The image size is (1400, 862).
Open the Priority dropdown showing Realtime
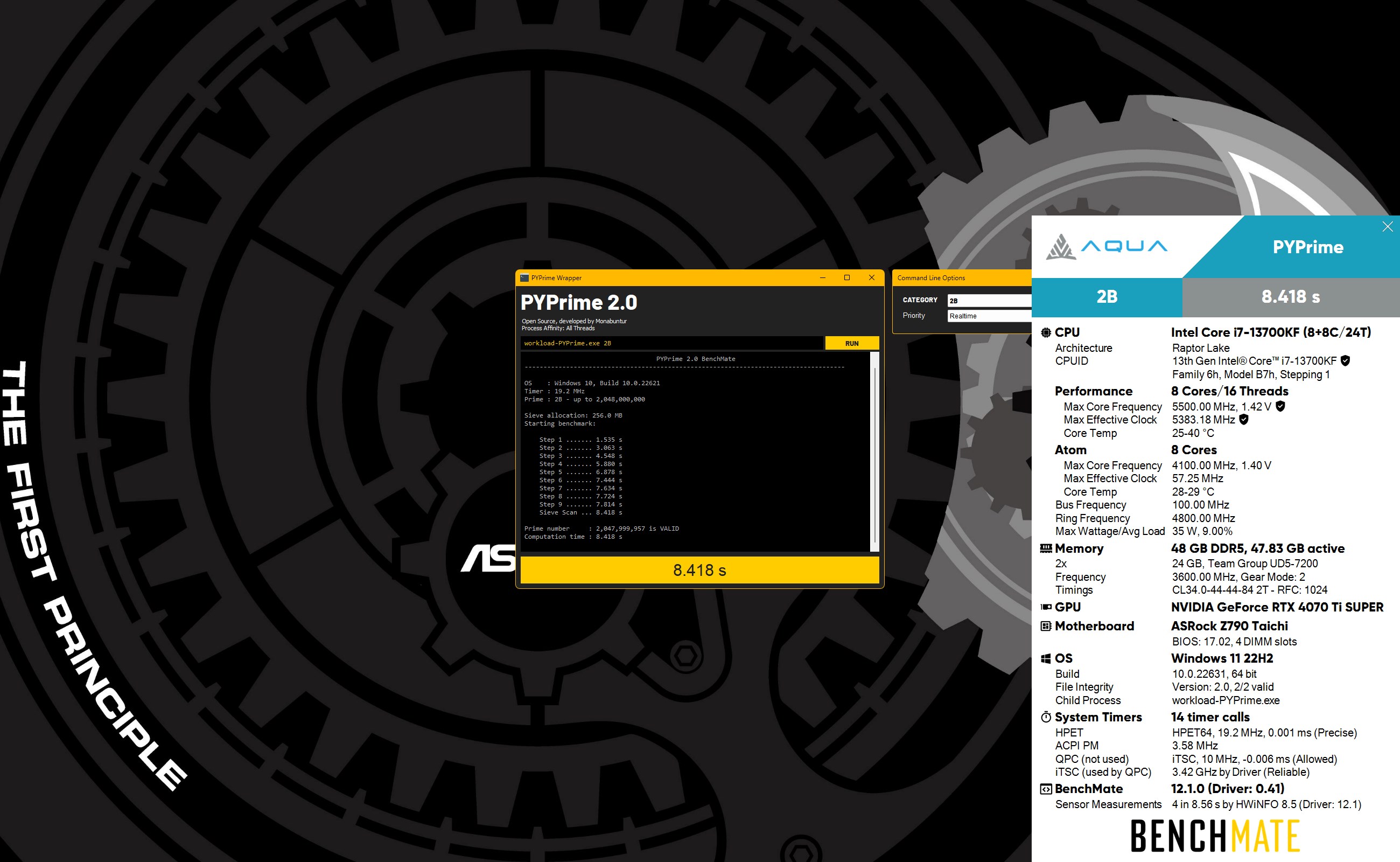click(989, 316)
